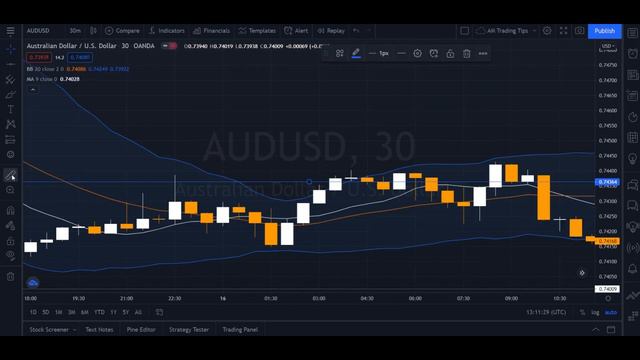640x360 pixels.
Task: Open the Indicators dialog
Action: [x=167, y=31]
